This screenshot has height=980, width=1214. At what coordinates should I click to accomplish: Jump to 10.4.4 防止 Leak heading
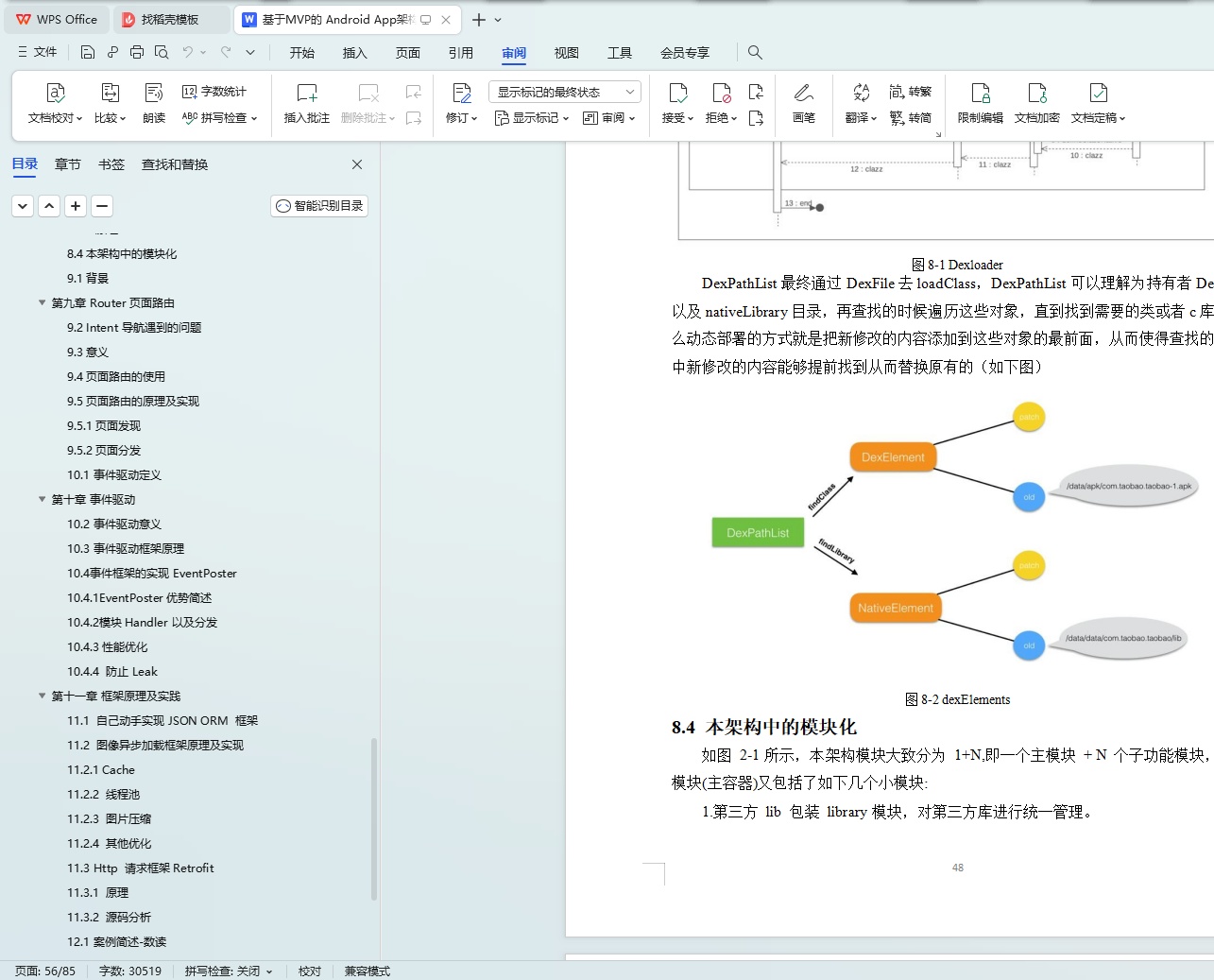pyautogui.click(x=112, y=672)
